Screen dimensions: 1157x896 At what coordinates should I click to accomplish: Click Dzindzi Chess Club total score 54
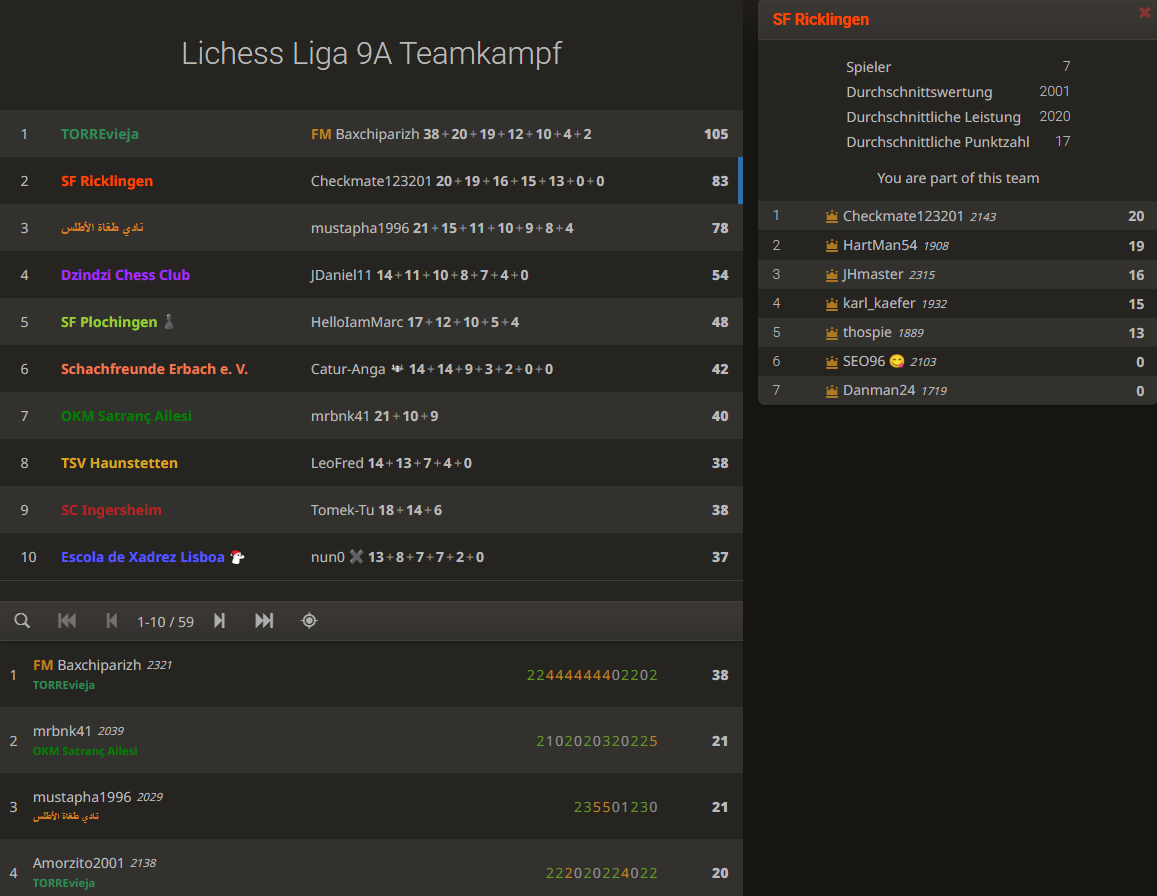point(720,275)
